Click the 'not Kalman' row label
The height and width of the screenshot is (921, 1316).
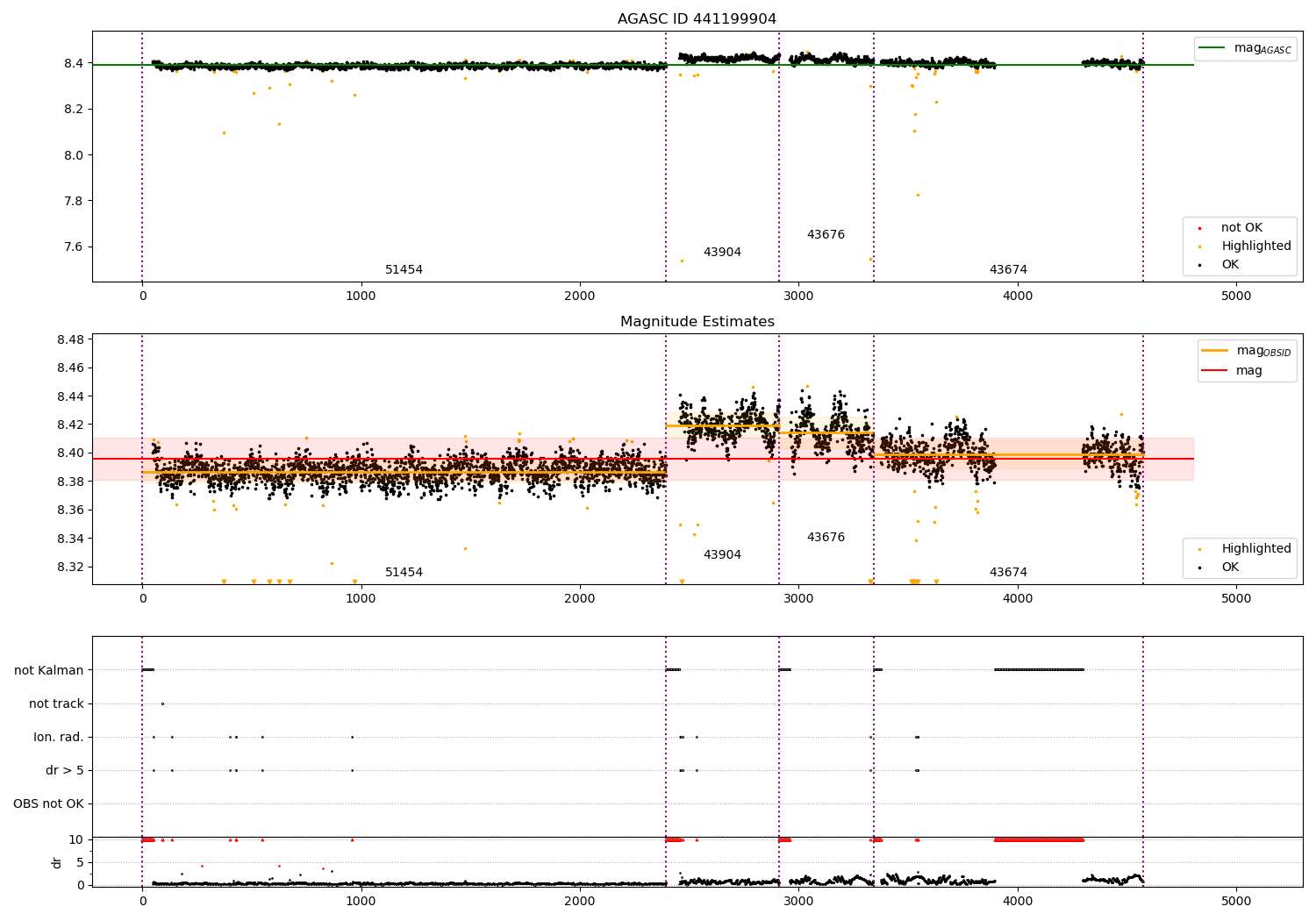[49, 670]
